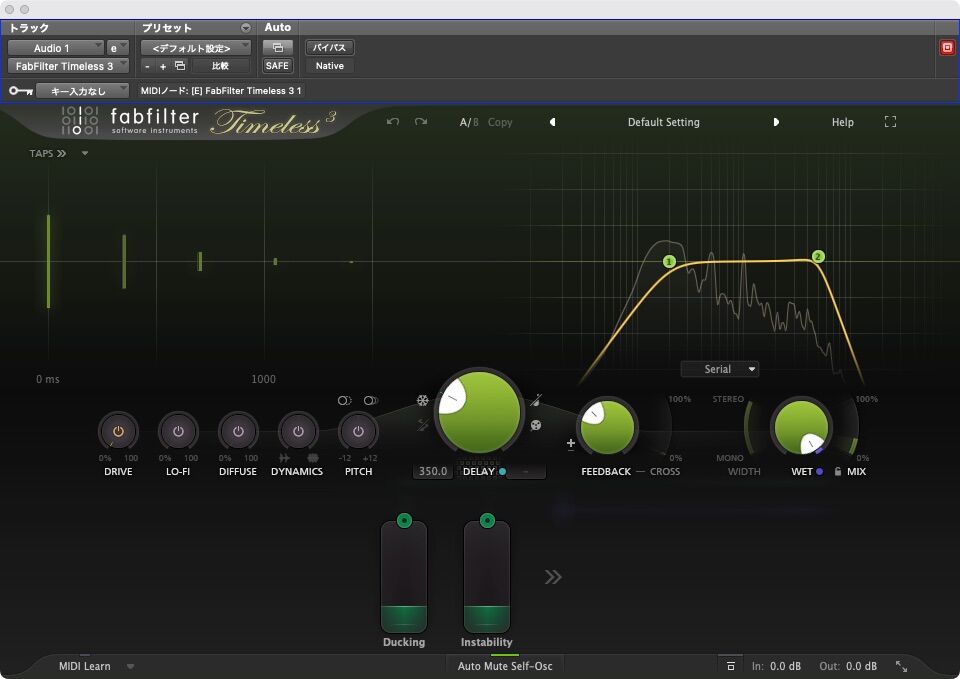This screenshot has height=679, width=960.
Task: Toggle the A/B state switch
Action: pyautogui.click(x=469, y=122)
